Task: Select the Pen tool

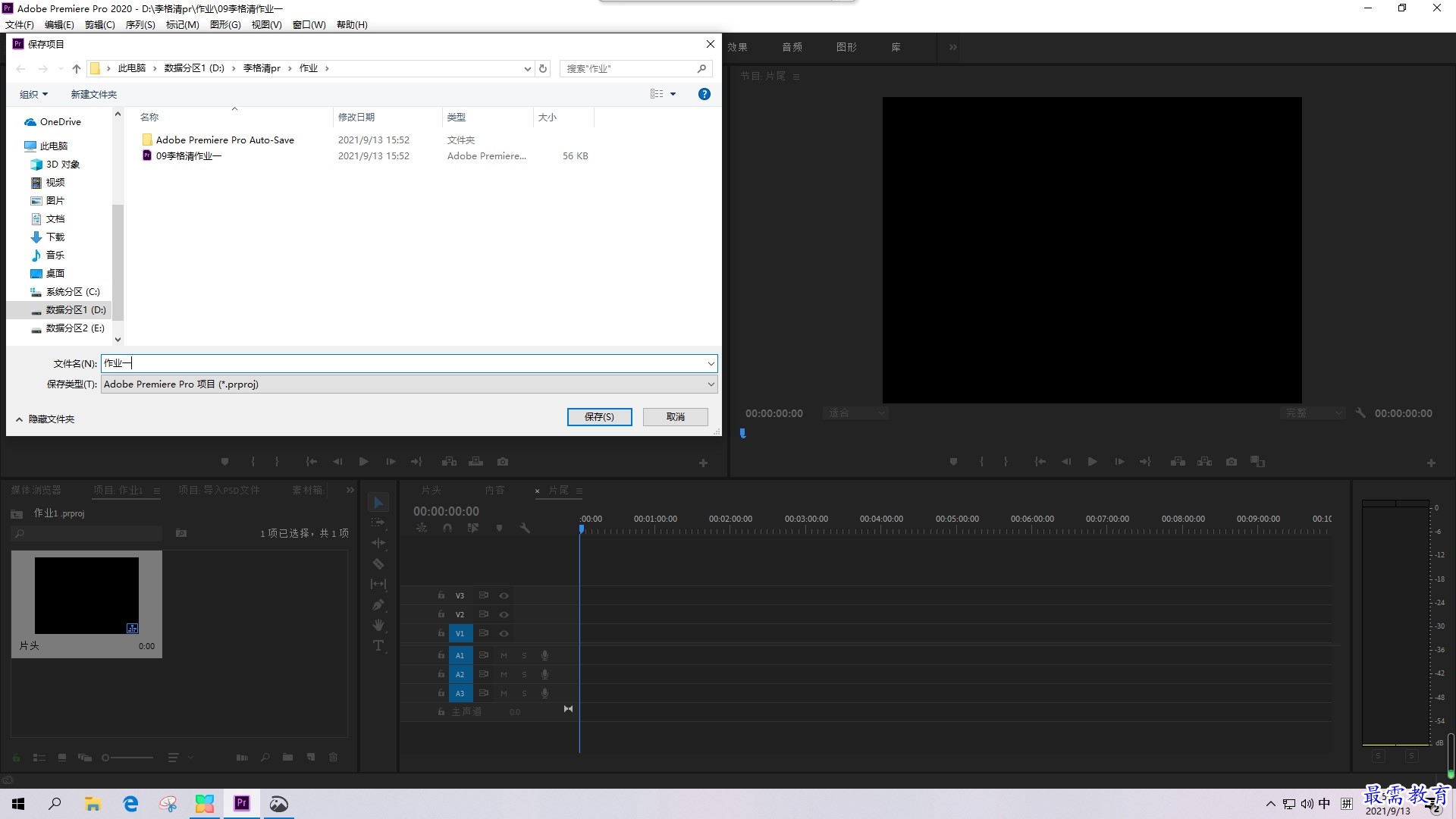Action: pos(378,604)
